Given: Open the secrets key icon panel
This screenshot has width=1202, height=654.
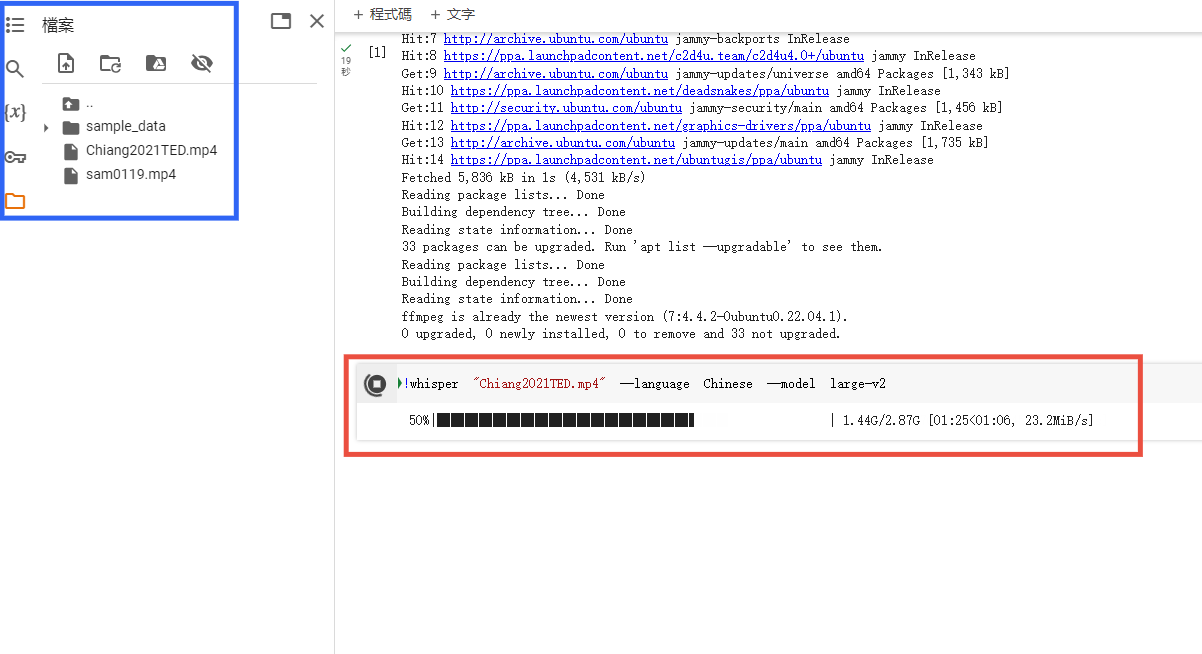Looking at the screenshot, I should click(15, 157).
